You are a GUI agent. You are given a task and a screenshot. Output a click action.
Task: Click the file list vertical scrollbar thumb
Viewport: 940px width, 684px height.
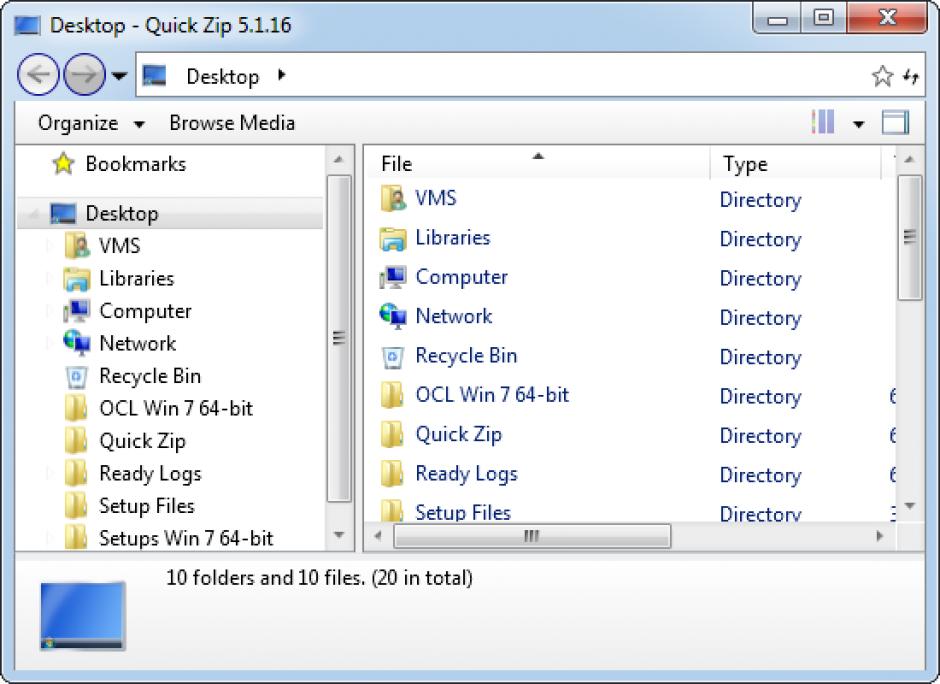(x=909, y=237)
